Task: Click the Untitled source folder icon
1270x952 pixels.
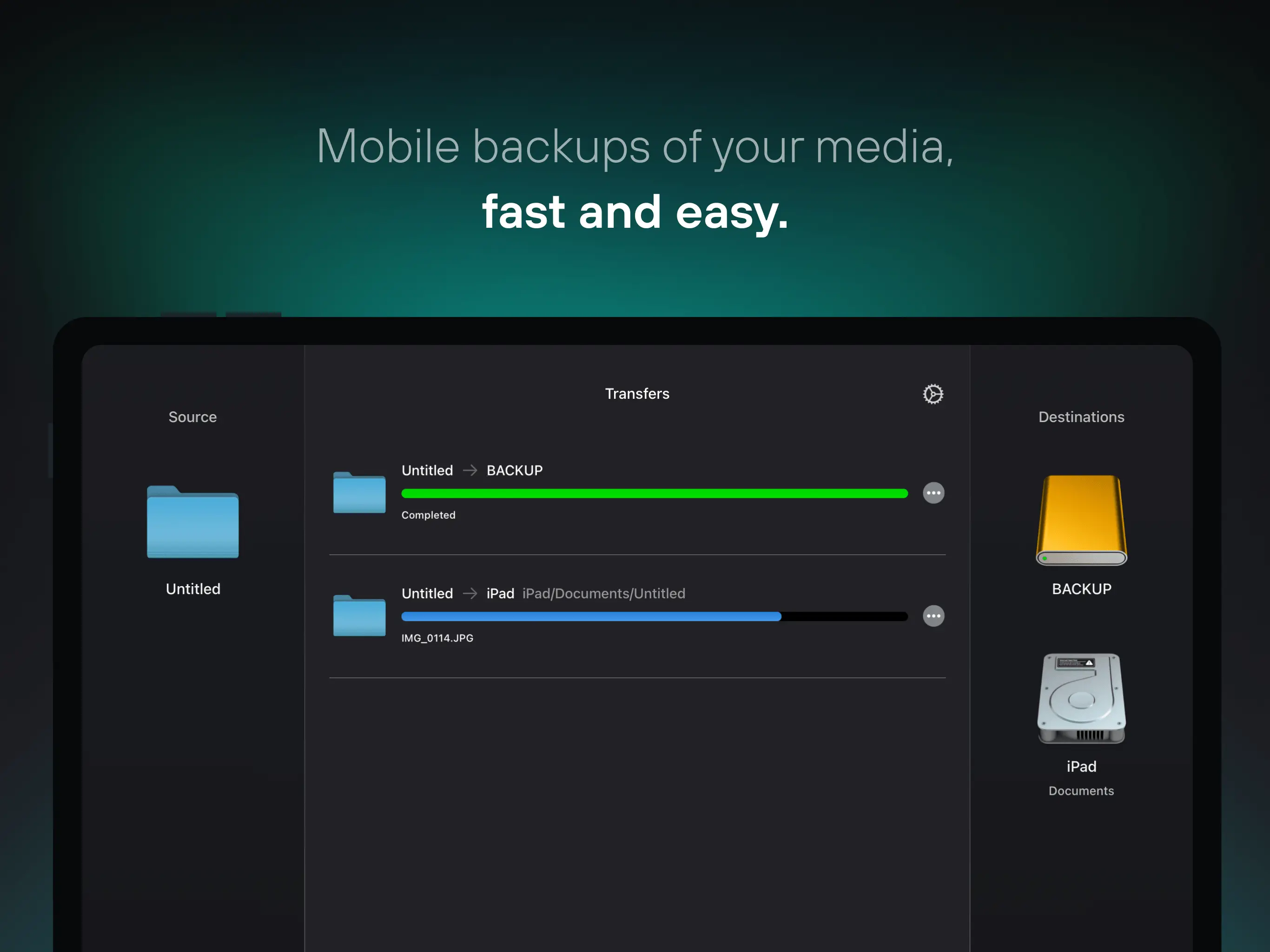Action: click(193, 522)
